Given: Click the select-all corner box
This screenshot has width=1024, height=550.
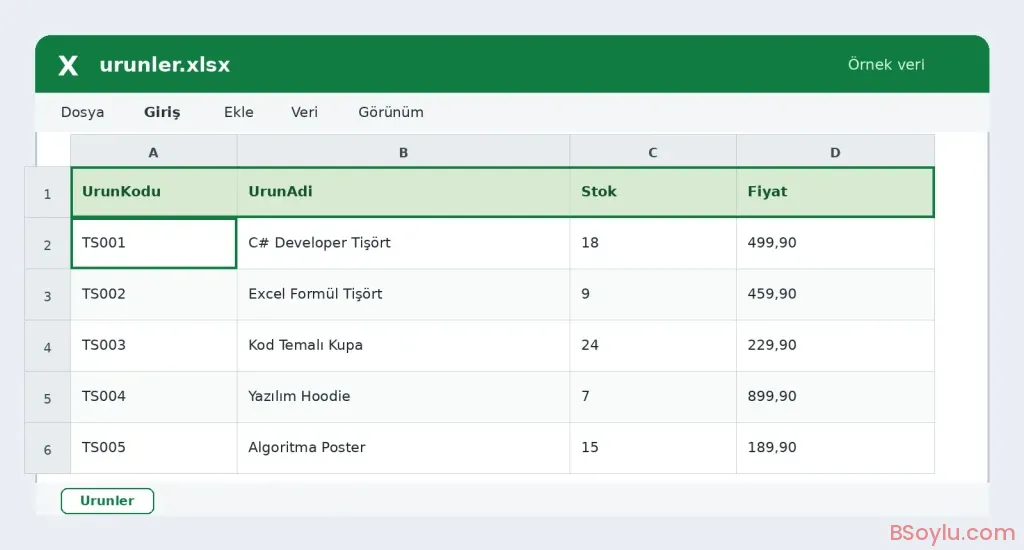Looking at the screenshot, I should click(53, 150).
